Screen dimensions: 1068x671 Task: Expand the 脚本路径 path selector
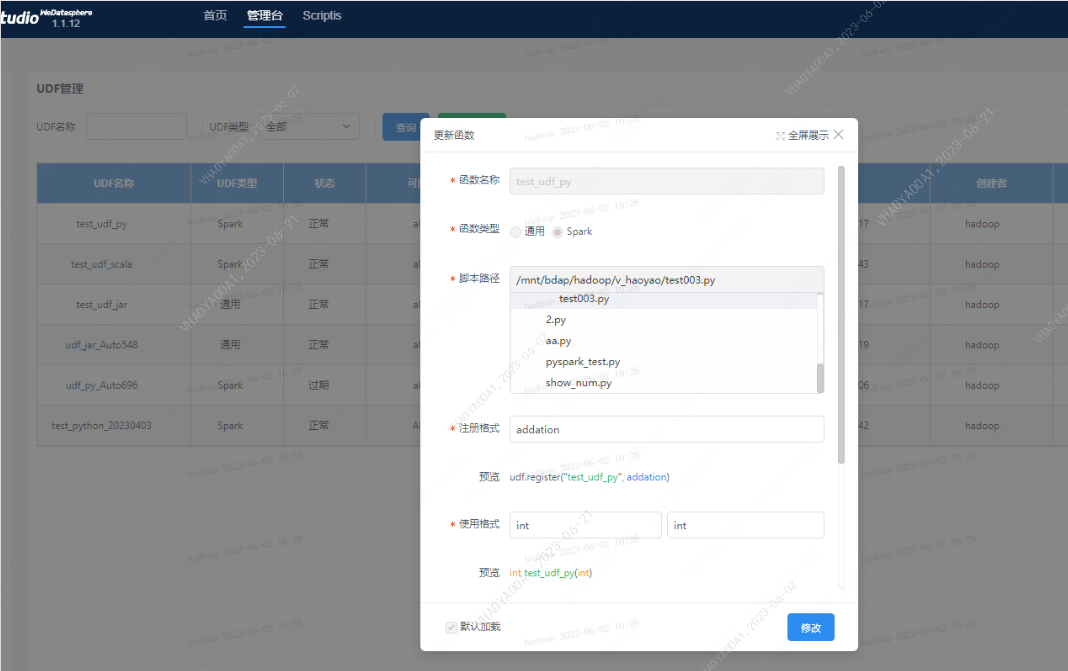[666, 280]
